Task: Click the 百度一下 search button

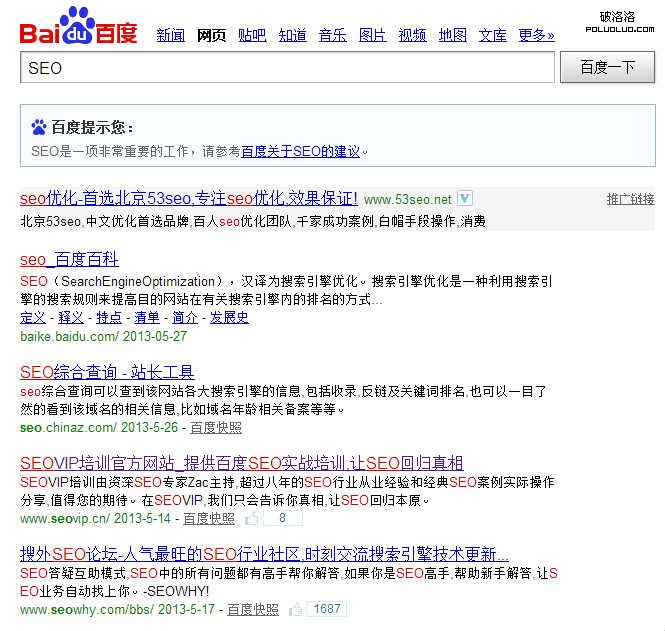Action: (x=607, y=67)
